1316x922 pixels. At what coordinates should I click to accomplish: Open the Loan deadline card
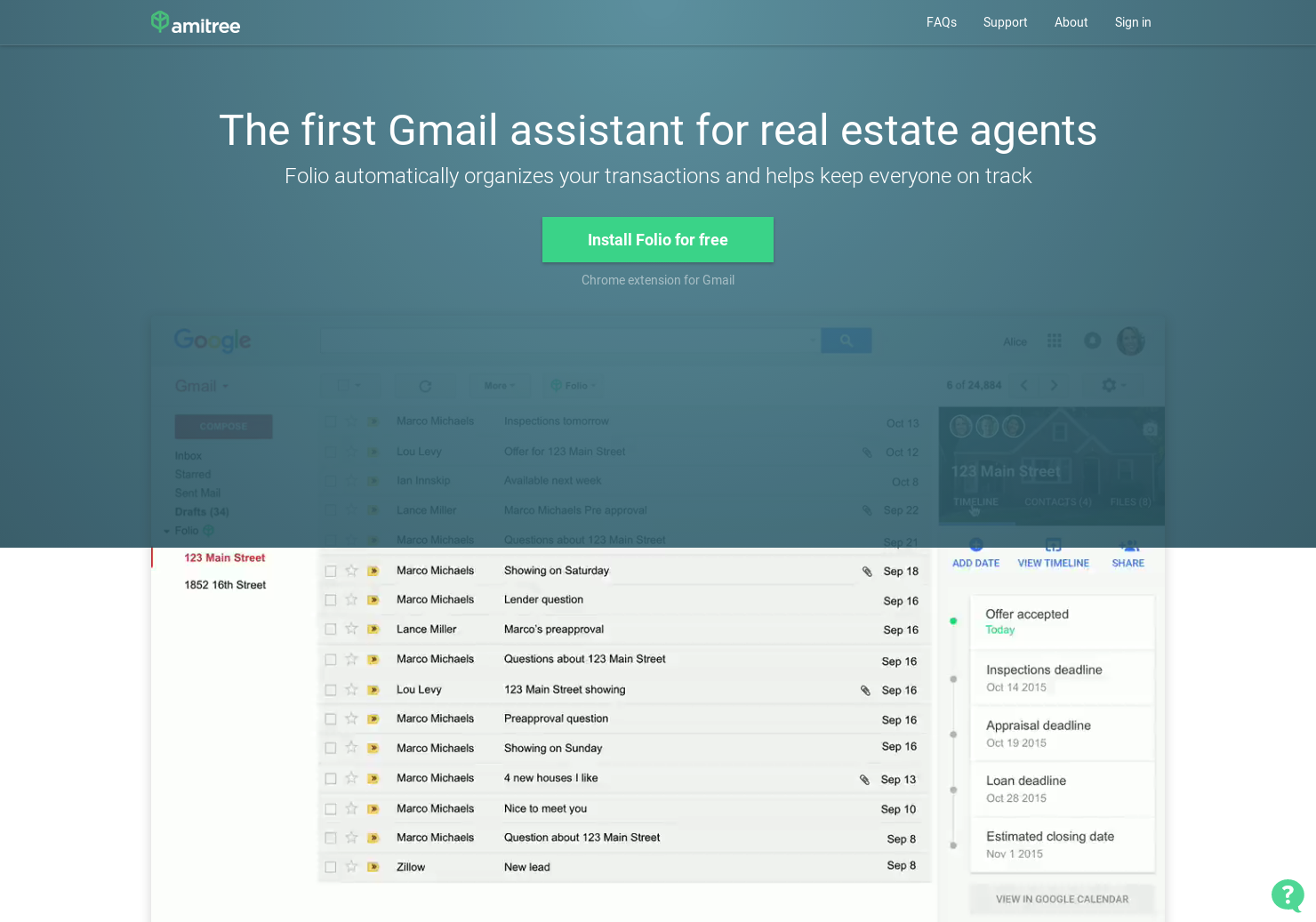[1062, 789]
